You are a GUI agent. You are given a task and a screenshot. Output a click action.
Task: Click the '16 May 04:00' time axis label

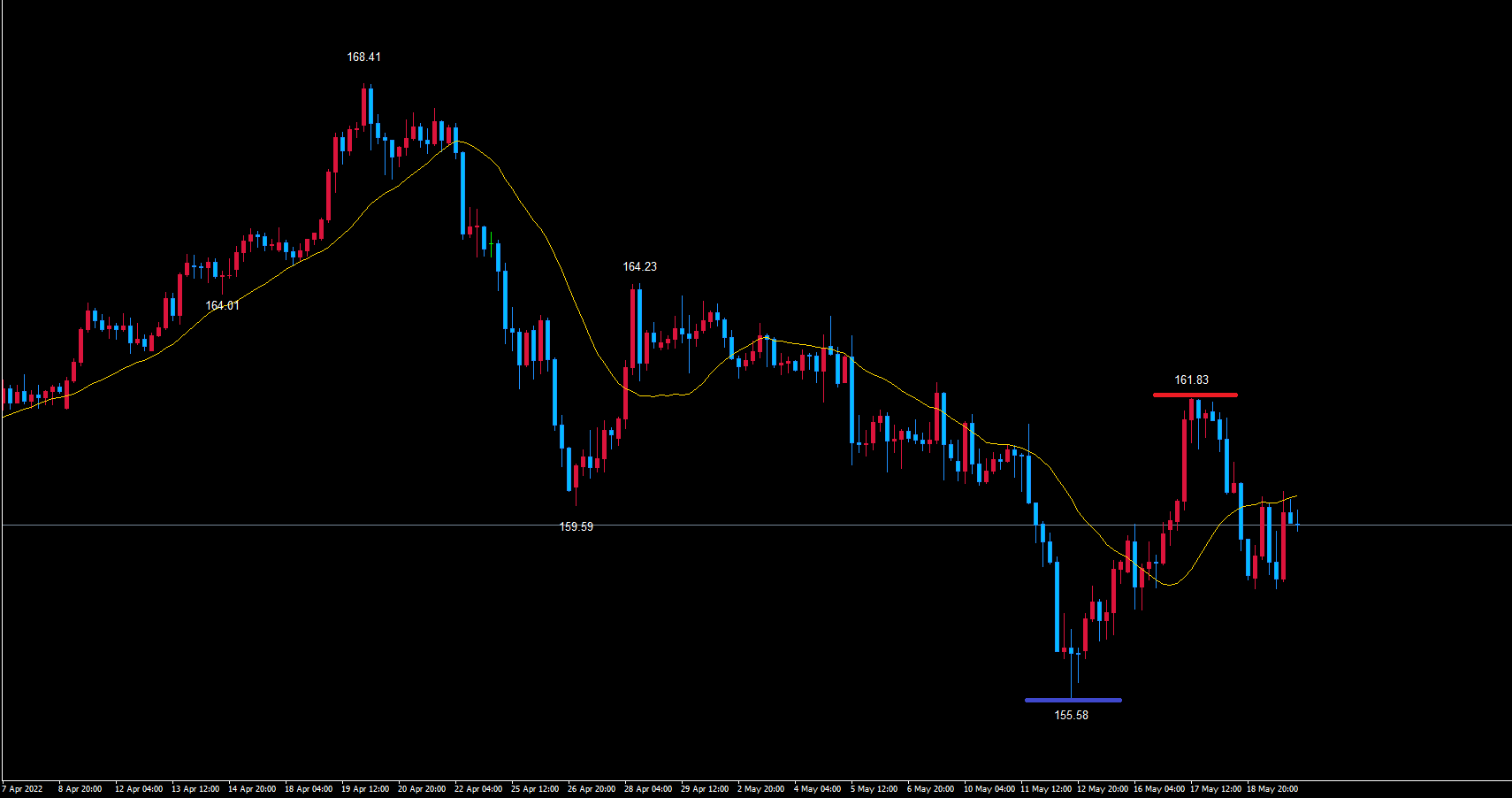coord(1158,789)
